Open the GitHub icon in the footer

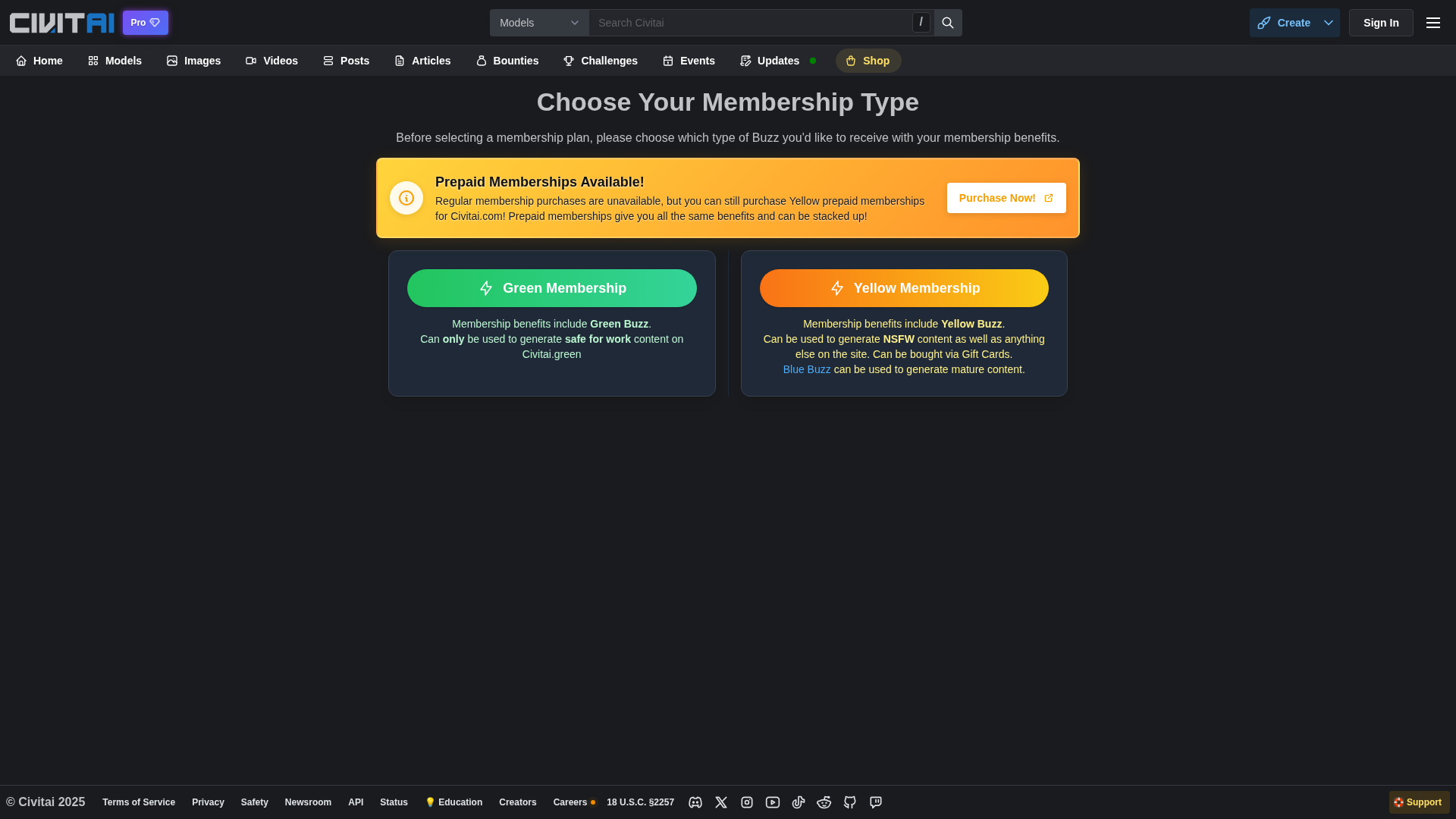point(850,802)
